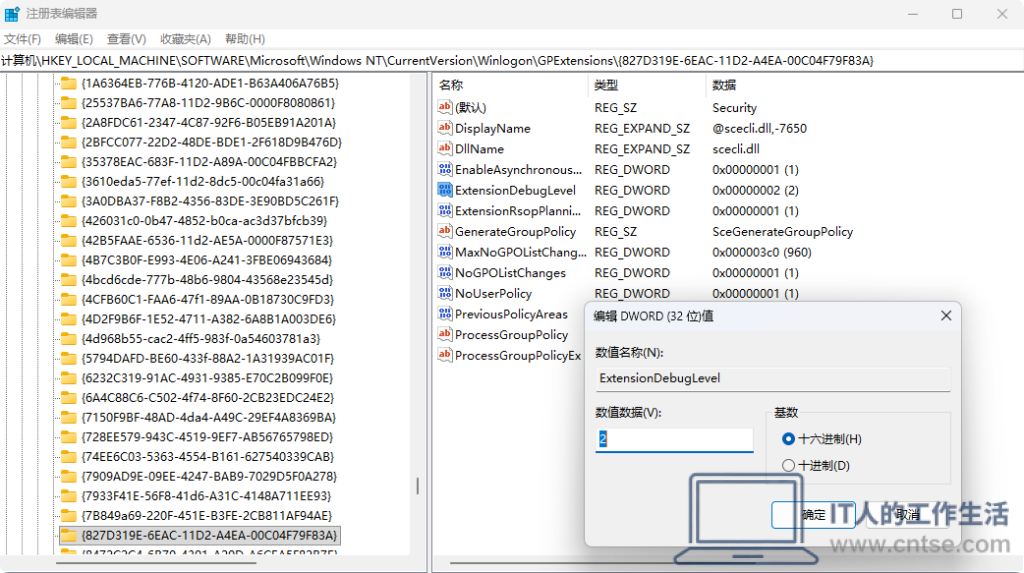Click the NoUserPolicy DWORD value icon
Image resolution: width=1024 pixels, height=573 pixels.
[445, 293]
